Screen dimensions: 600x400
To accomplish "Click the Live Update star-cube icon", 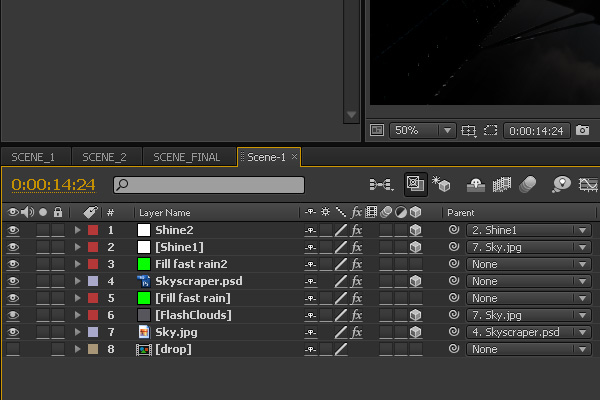I will [x=441, y=184].
